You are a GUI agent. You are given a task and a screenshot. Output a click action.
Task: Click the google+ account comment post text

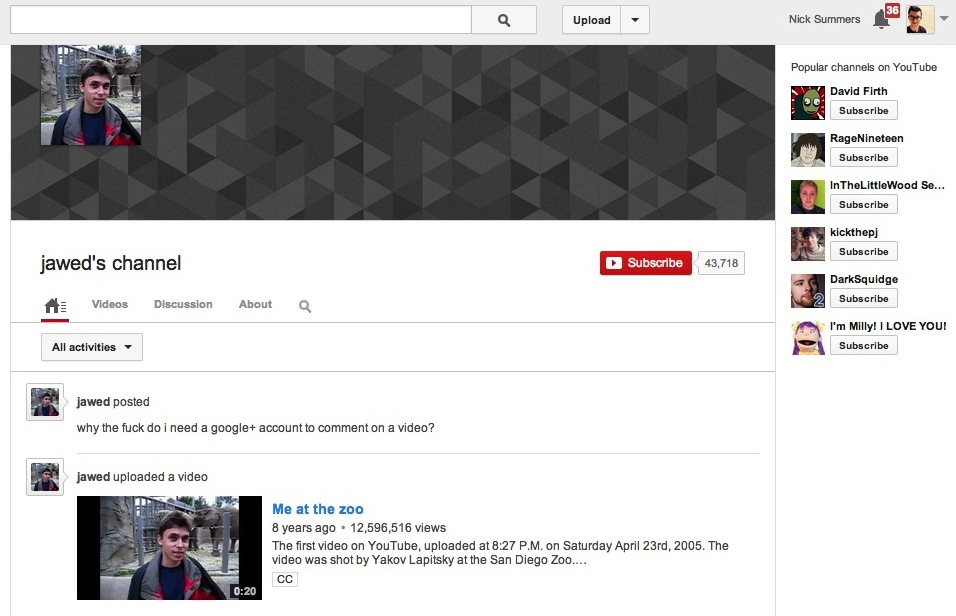coord(255,428)
